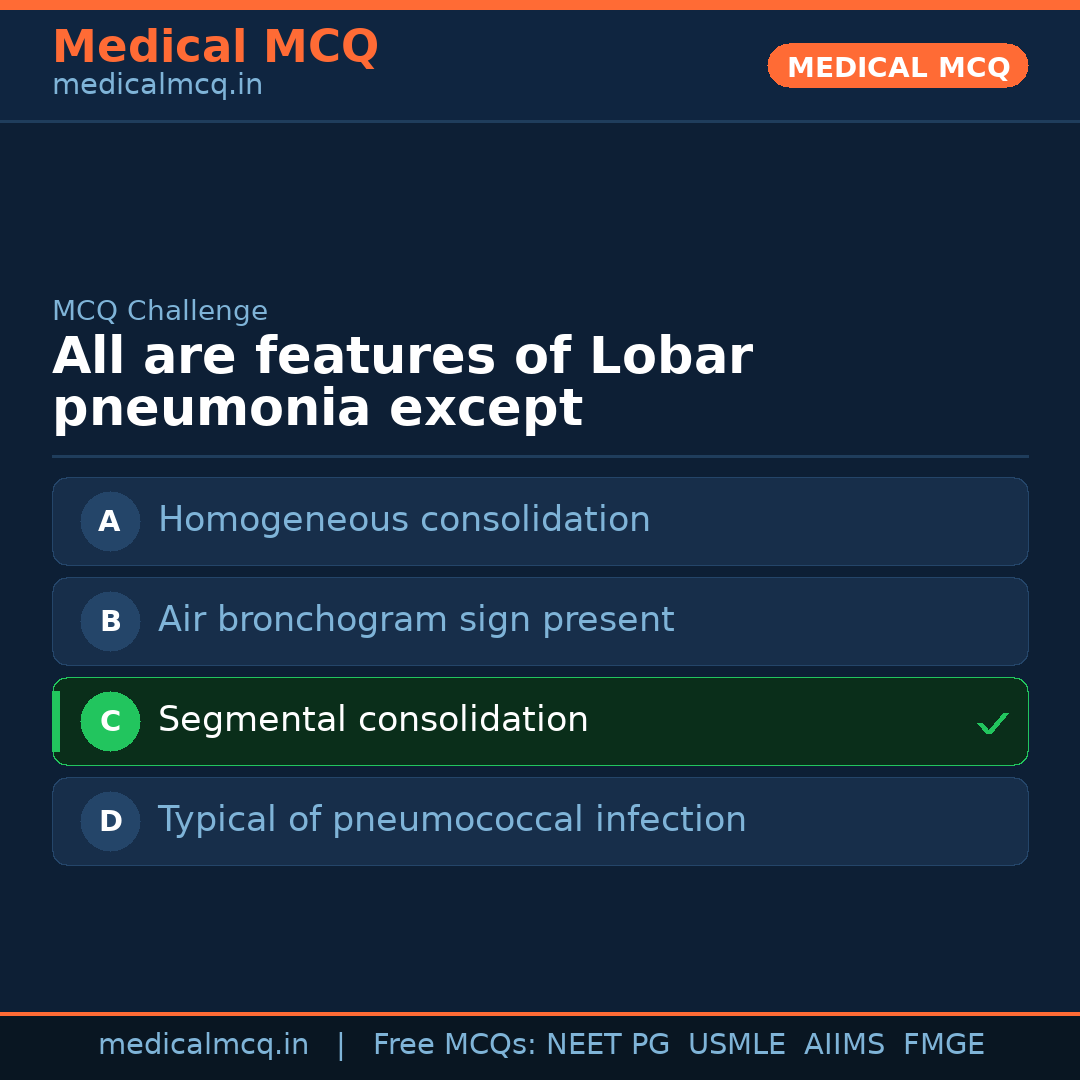Choose Air bronchogram sign present option
This screenshot has width=1080, height=1080.
416,620
